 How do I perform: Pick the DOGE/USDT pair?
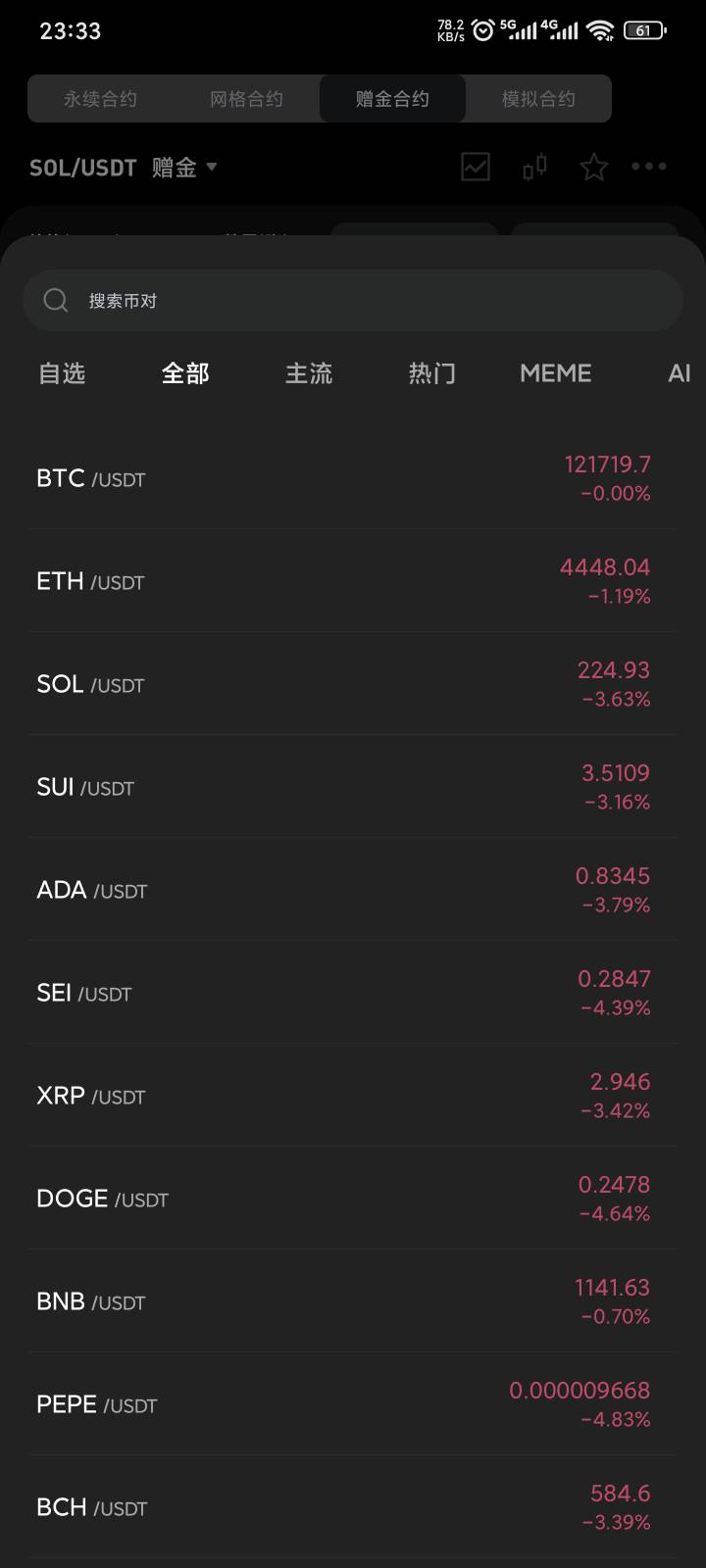(353, 1199)
